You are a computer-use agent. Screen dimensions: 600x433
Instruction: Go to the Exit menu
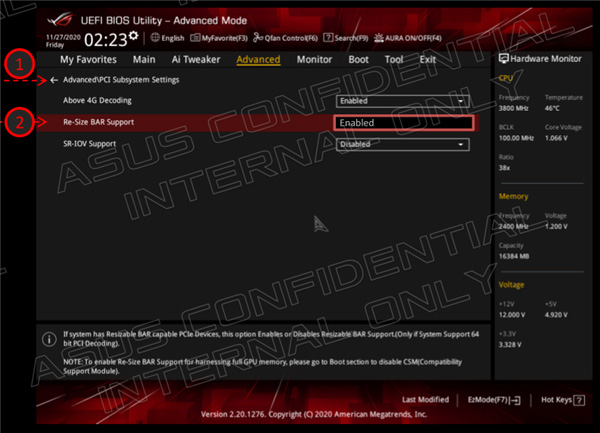(x=427, y=59)
